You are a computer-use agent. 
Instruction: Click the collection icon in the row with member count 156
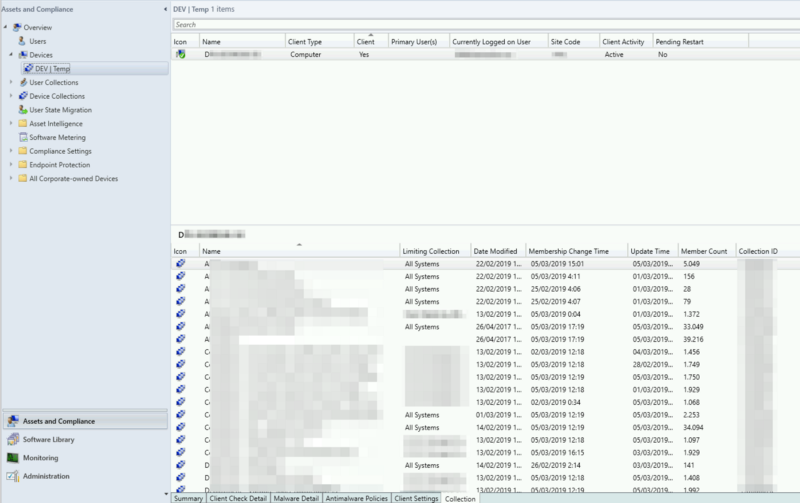[181, 276]
